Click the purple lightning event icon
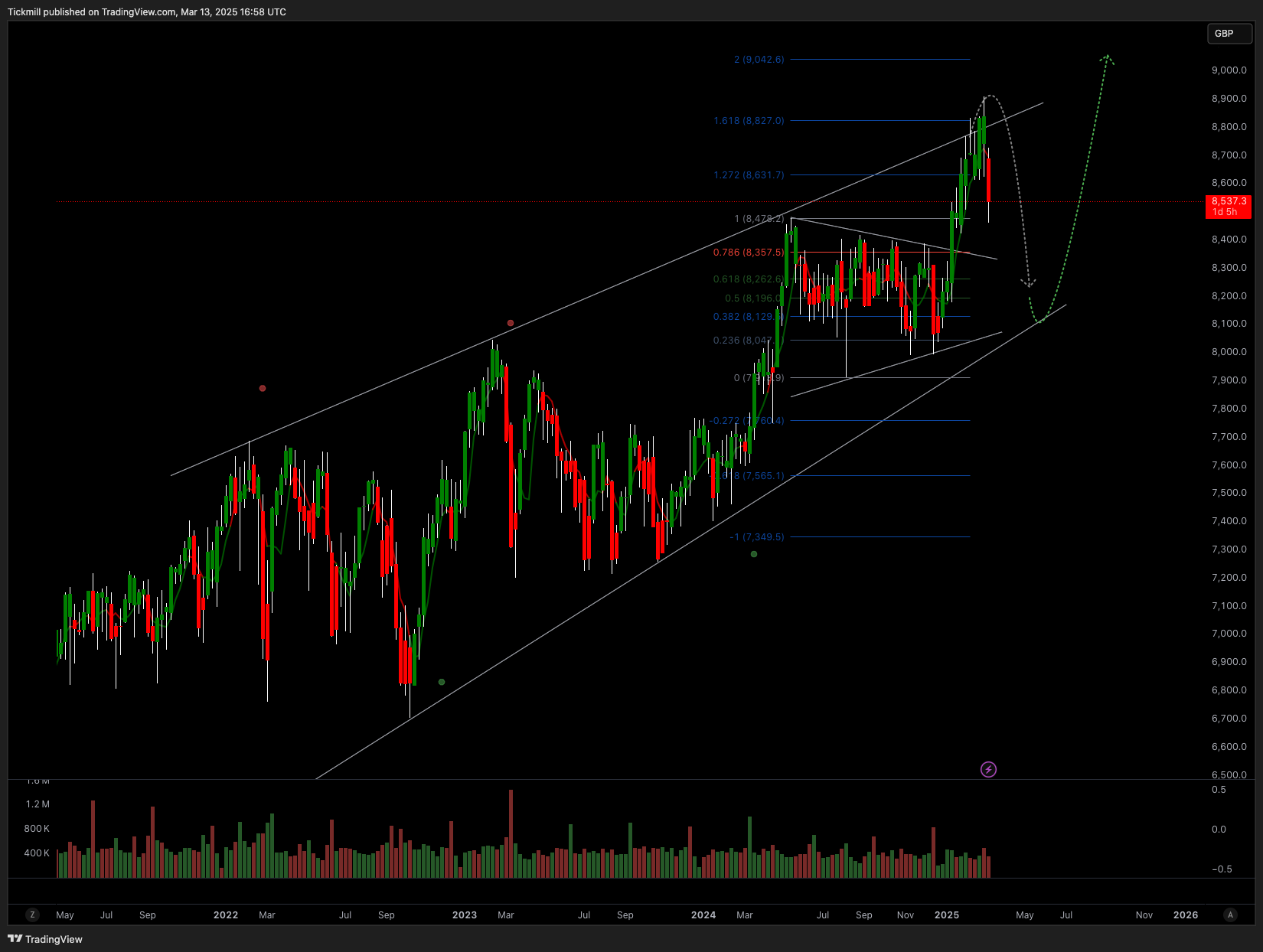 click(x=988, y=769)
